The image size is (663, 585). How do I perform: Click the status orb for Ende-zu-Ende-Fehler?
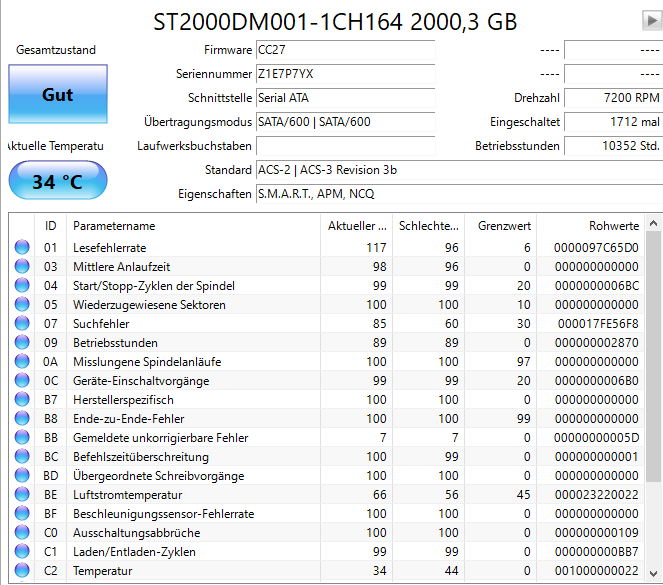point(22,418)
